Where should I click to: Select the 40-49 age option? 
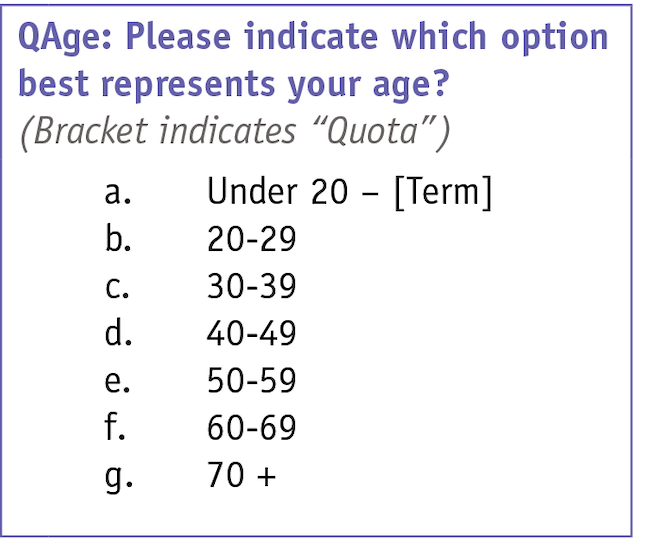[252, 333]
